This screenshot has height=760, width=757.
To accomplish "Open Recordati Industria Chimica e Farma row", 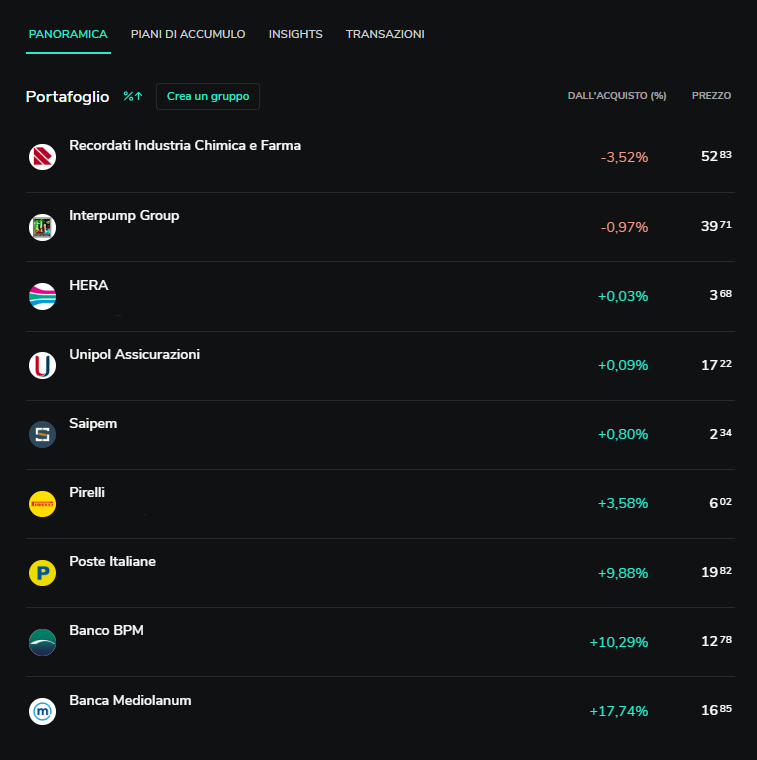I will coord(380,157).
